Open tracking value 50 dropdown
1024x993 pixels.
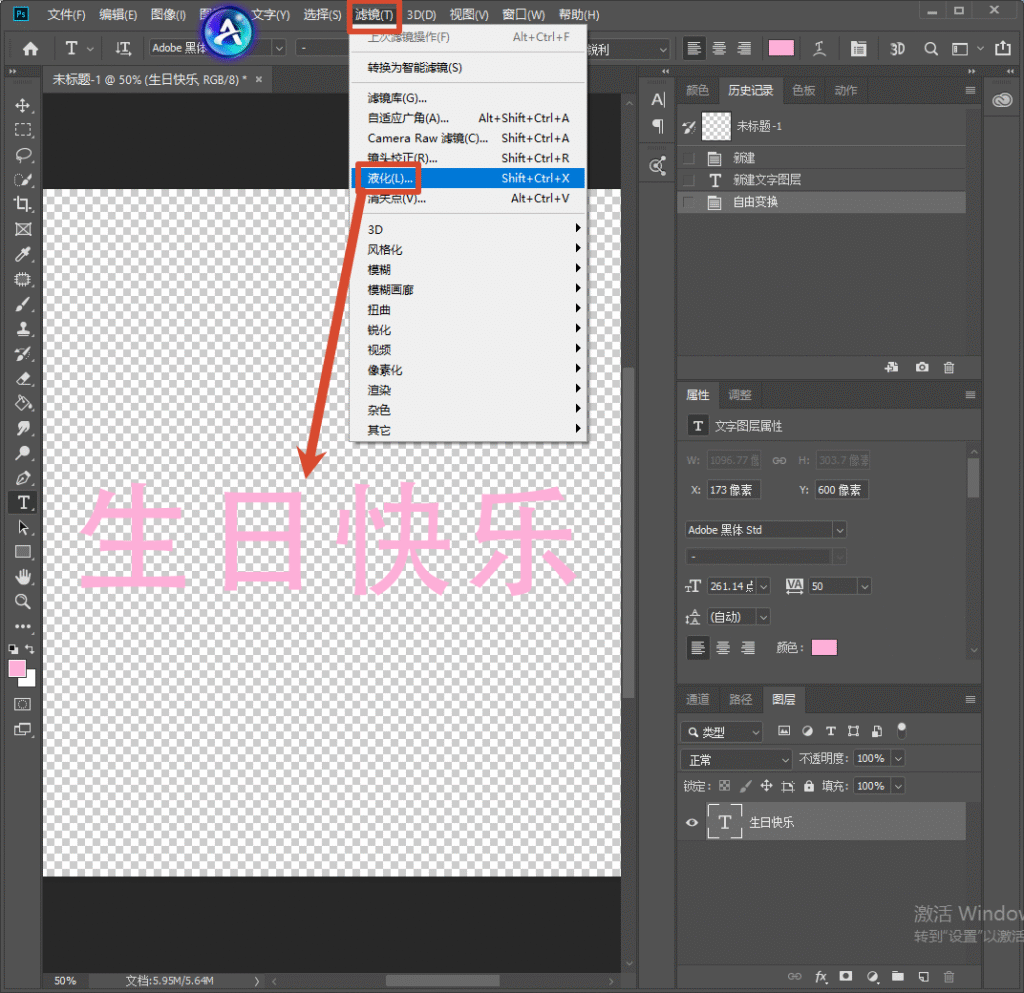click(864, 586)
